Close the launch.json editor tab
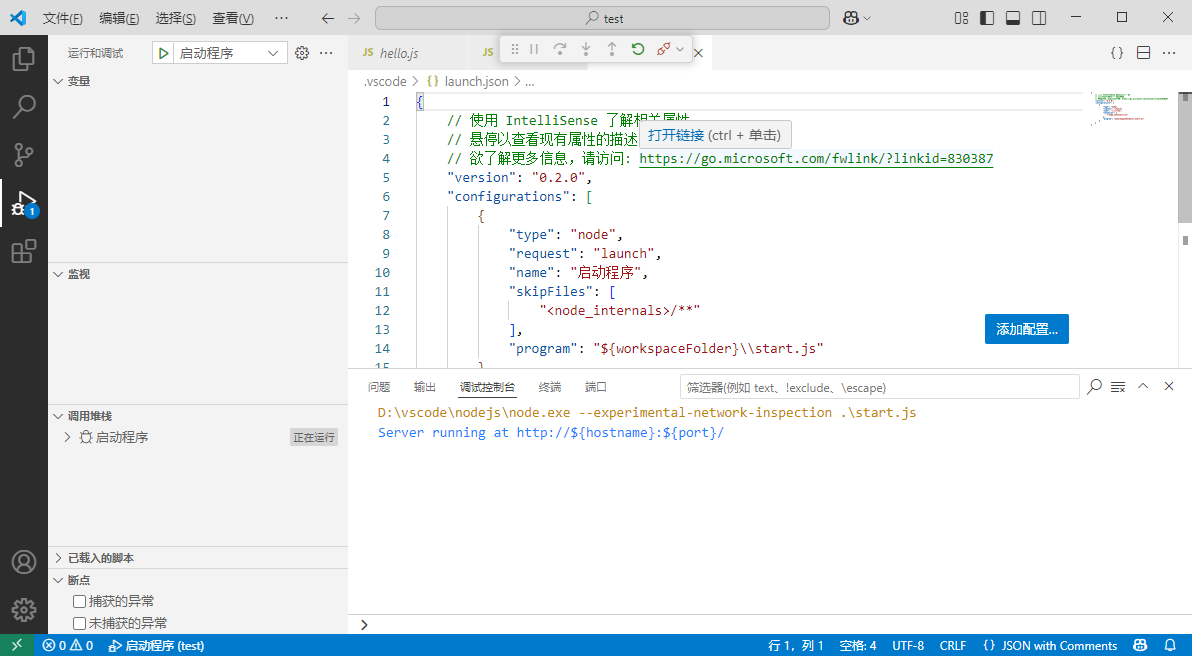The width and height of the screenshot is (1192, 656). point(699,53)
